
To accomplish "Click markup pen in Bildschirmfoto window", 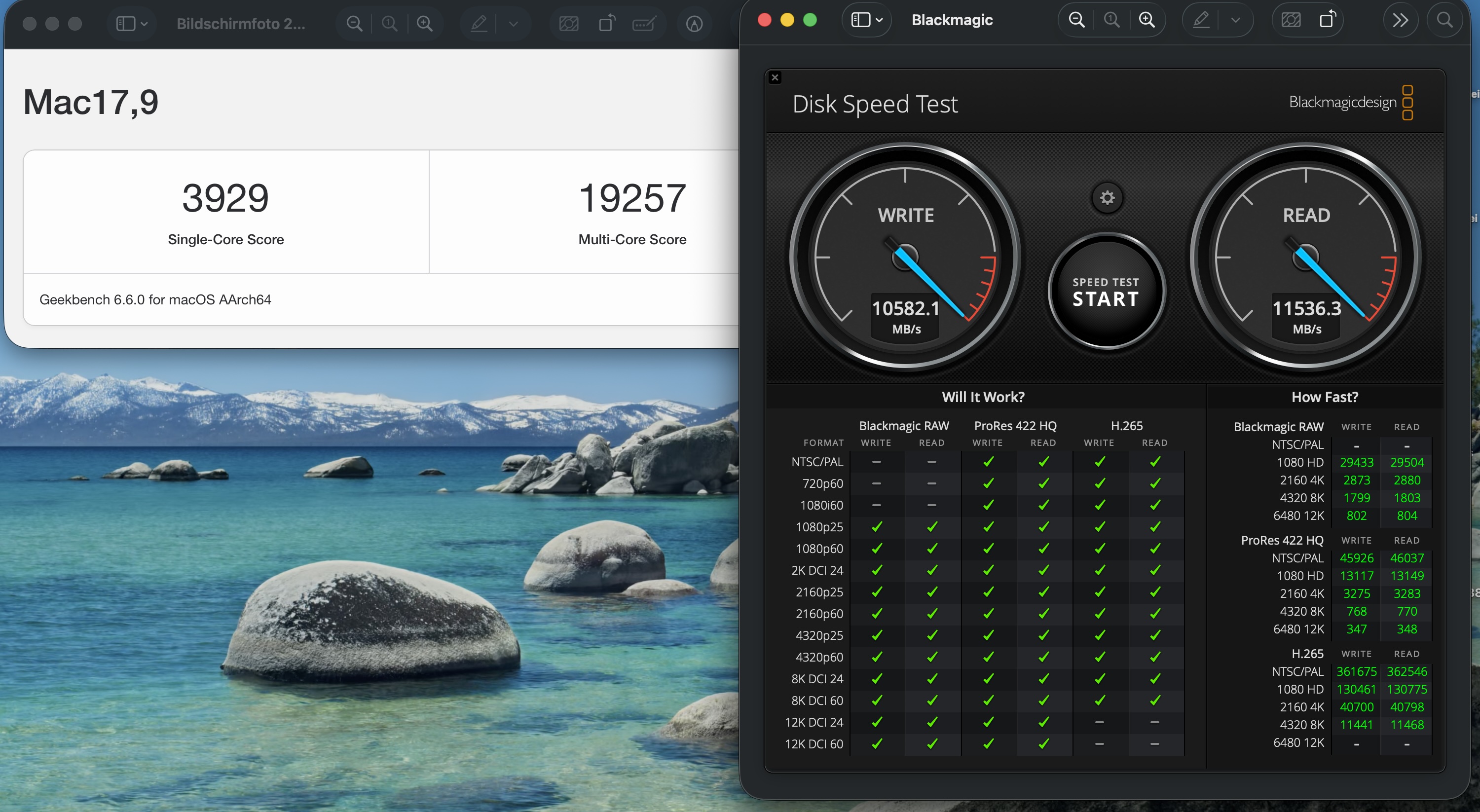I will tap(479, 24).
